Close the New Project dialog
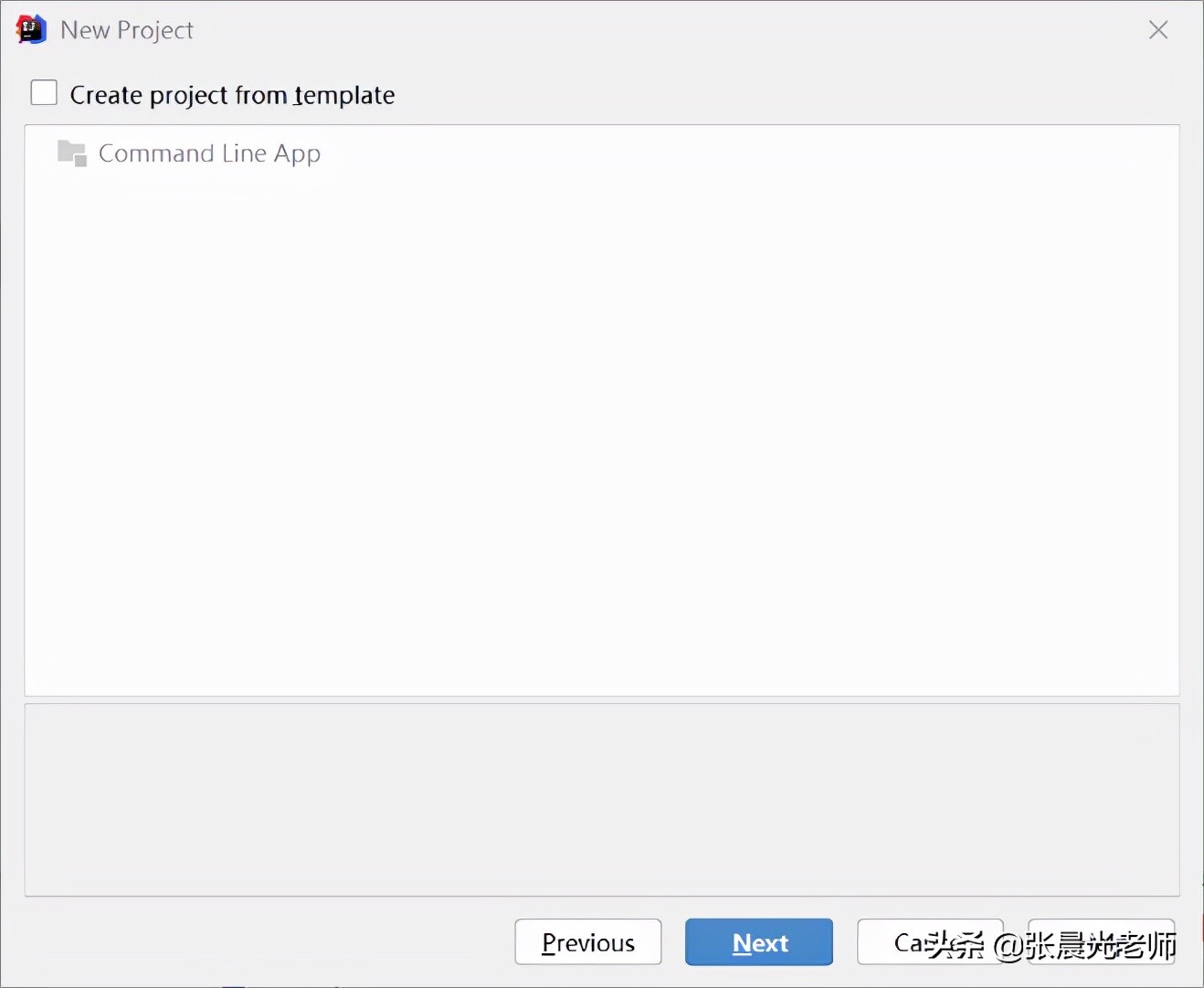Image resolution: width=1204 pixels, height=988 pixels. coord(1157,30)
